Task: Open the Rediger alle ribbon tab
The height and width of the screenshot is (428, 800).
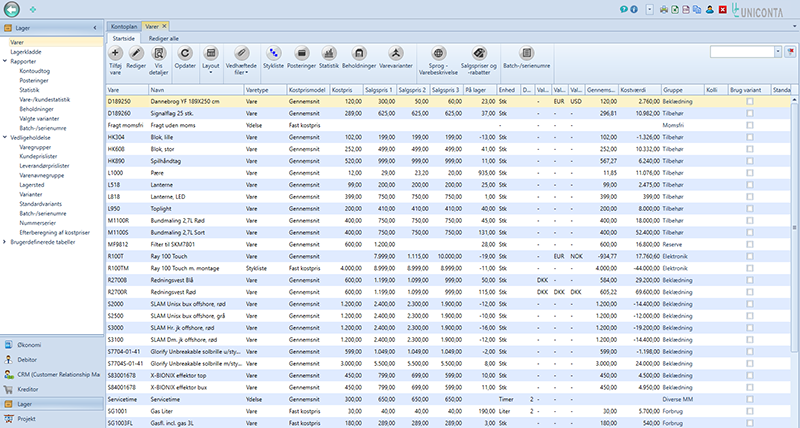Action: (163, 38)
